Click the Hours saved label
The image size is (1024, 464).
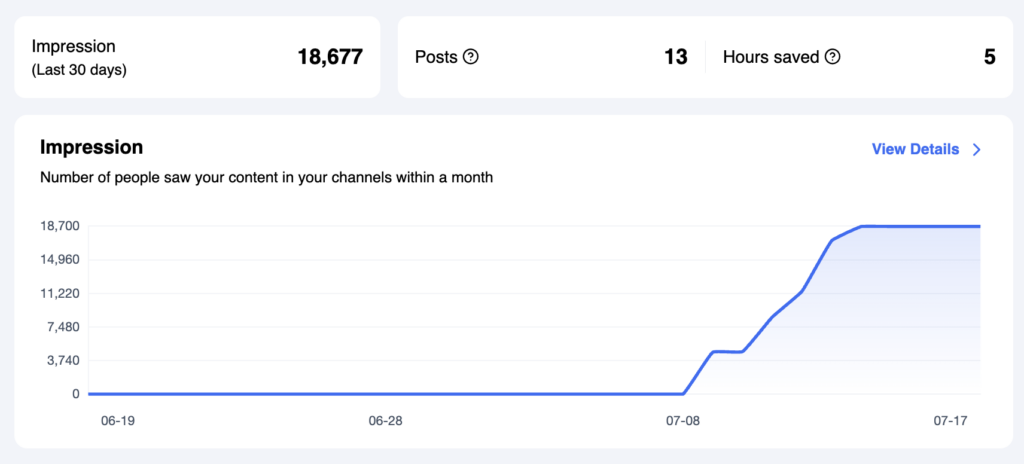(x=770, y=57)
